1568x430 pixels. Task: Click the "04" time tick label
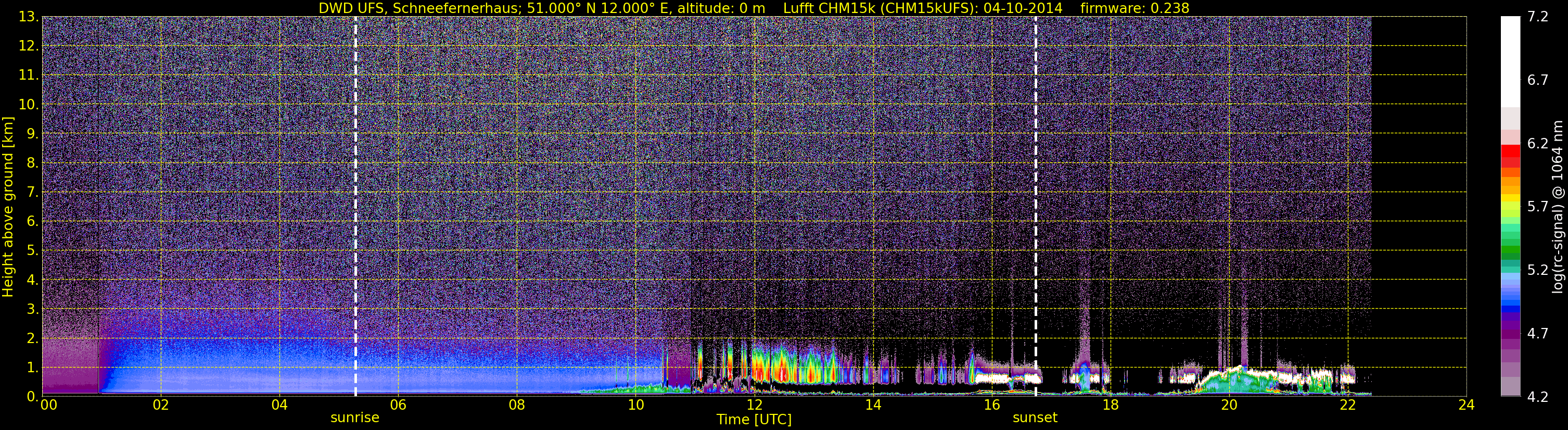(279, 405)
